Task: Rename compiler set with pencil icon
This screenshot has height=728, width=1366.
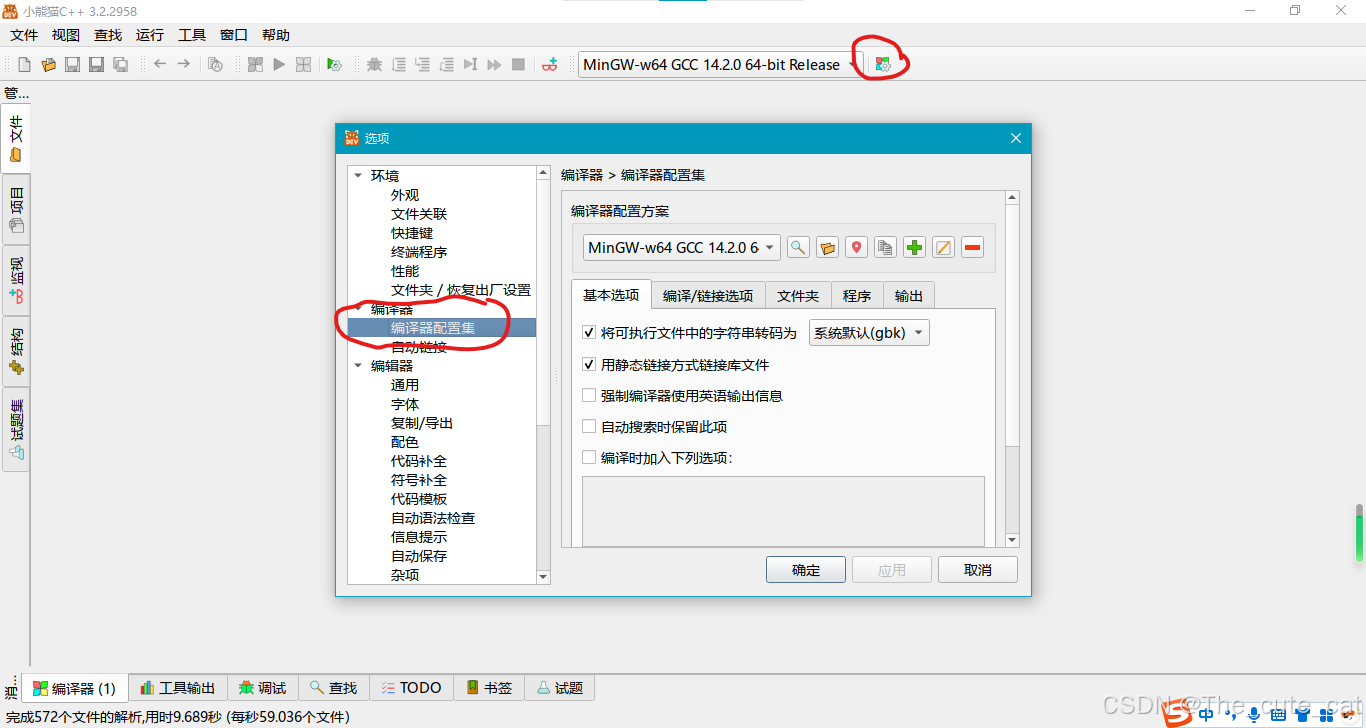Action: [943, 247]
